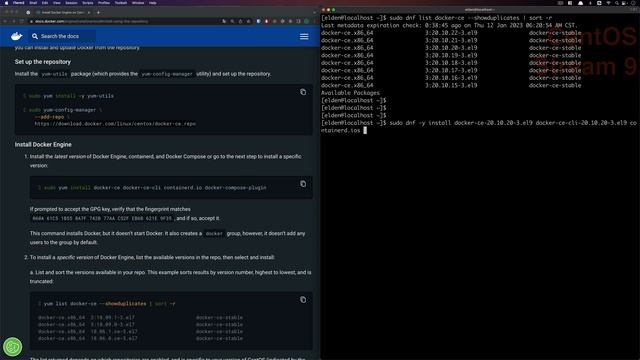Viewport: 640px width, 360px height.
Task: Copy the yum list showduplicates command
Action: click(303, 300)
